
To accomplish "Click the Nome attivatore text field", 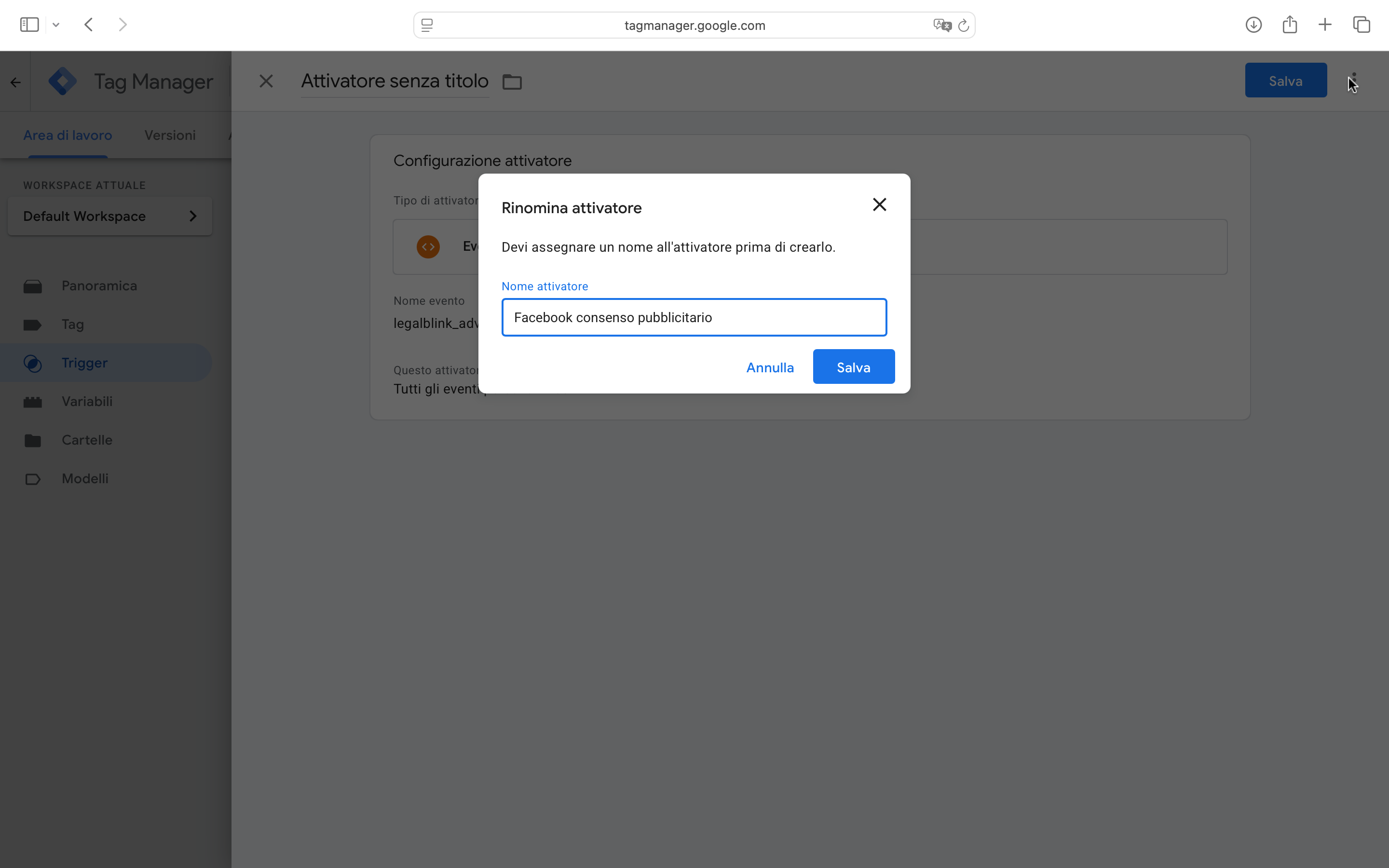I will [694, 317].
